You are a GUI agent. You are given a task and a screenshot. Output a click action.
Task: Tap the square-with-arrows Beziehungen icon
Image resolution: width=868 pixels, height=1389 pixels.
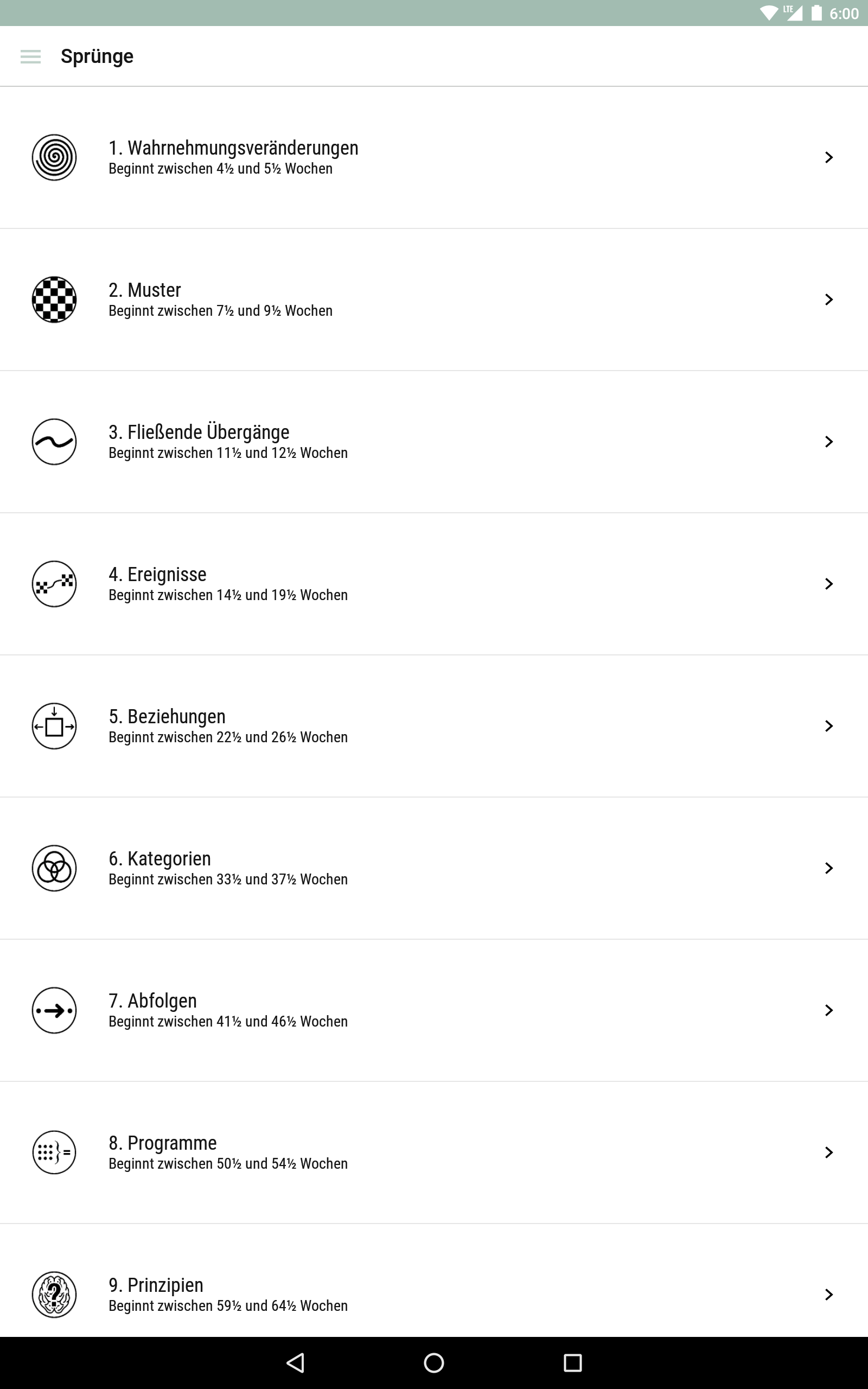pyautogui.click(x=54, y=726)
